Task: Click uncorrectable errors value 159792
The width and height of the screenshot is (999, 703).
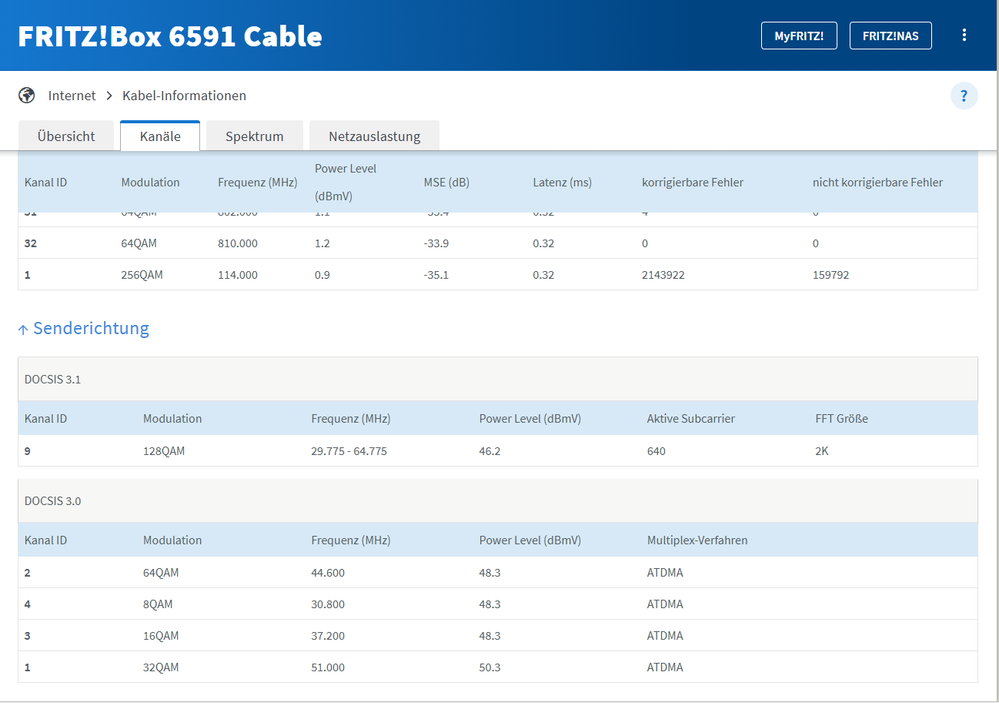Action: (x=831, y=275)
